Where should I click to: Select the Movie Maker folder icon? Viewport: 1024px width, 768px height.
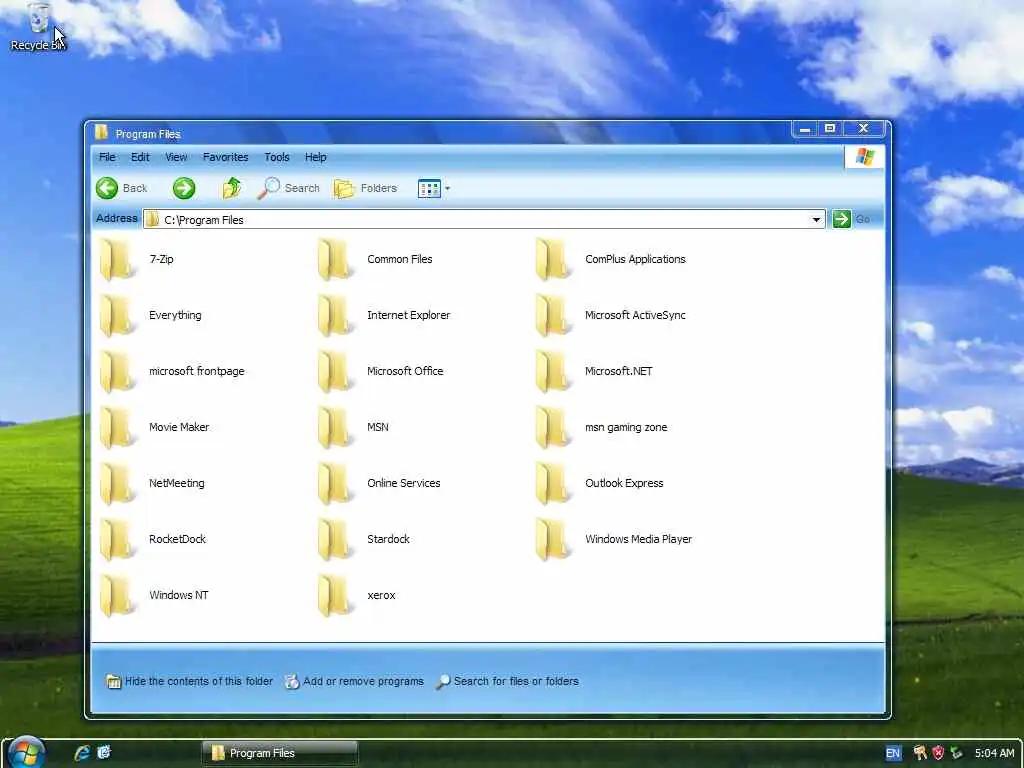click(x=118, y=428)
